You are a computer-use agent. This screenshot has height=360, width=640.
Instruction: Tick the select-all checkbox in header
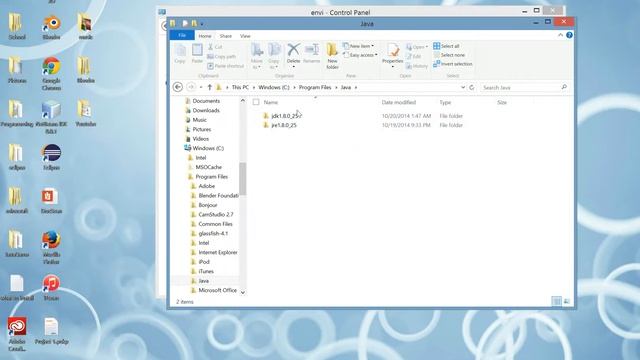pos(256,102)
